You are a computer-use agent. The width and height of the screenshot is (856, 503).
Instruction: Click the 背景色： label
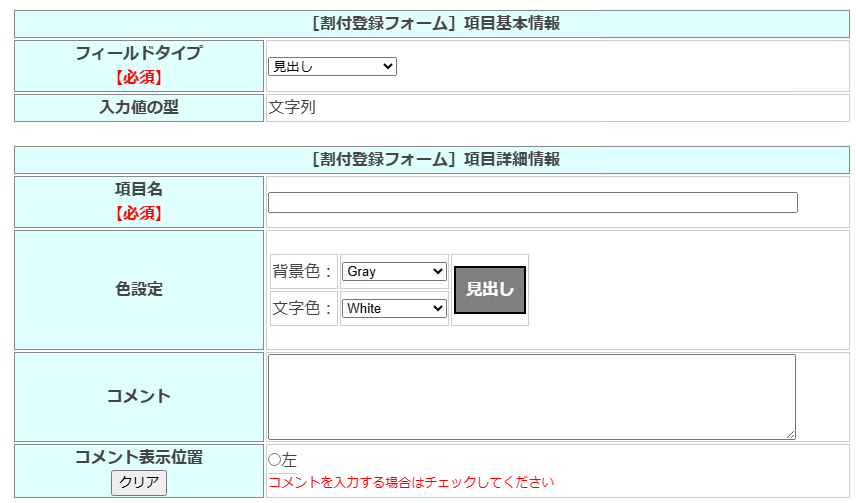pyautogui.click(x=303, y=272)
